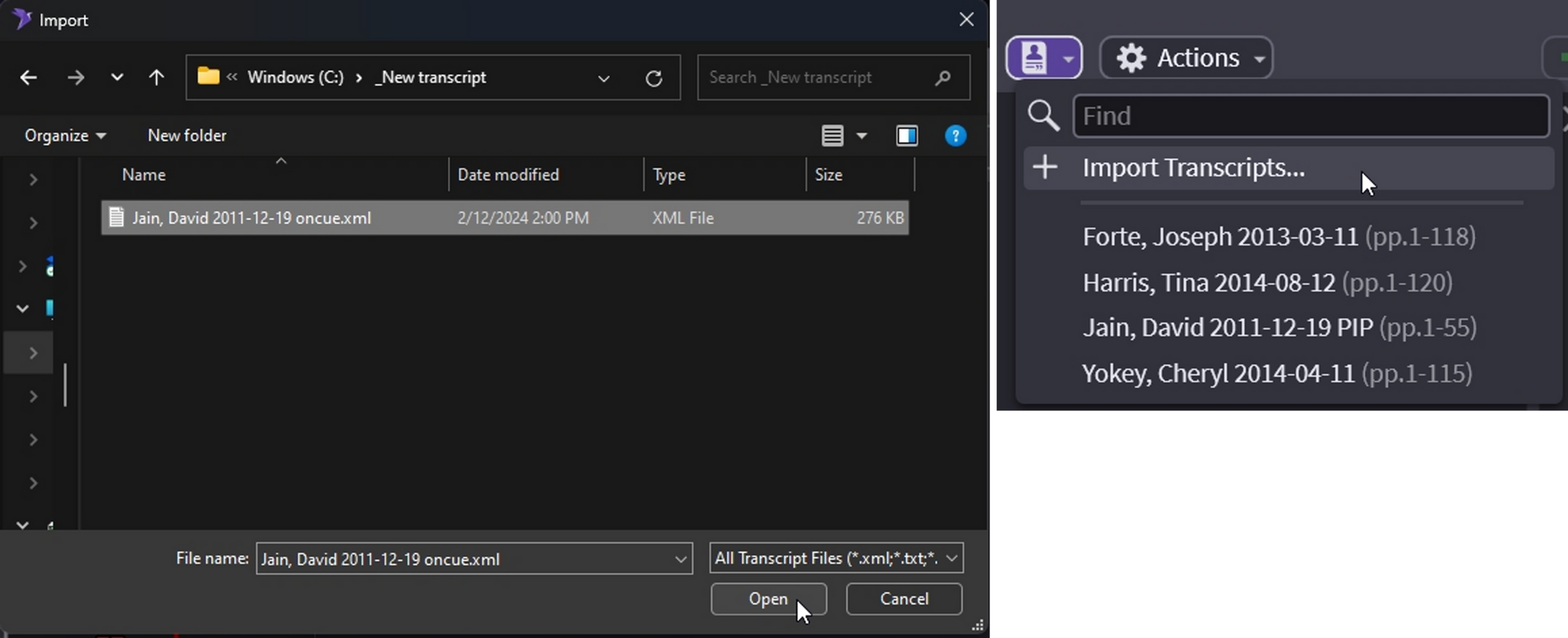Click the Back navigation arrow

coord(28,77)
